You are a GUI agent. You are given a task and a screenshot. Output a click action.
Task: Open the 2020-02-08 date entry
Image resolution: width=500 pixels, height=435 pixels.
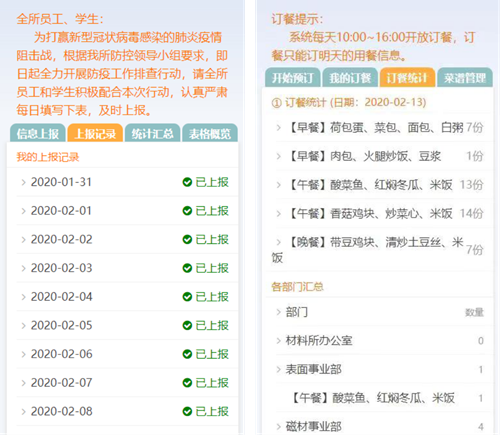[62, 412]
